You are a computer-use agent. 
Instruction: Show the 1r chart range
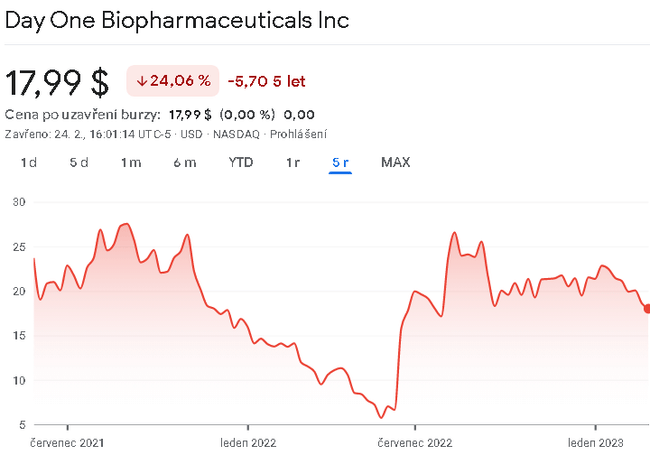(293, 162)
